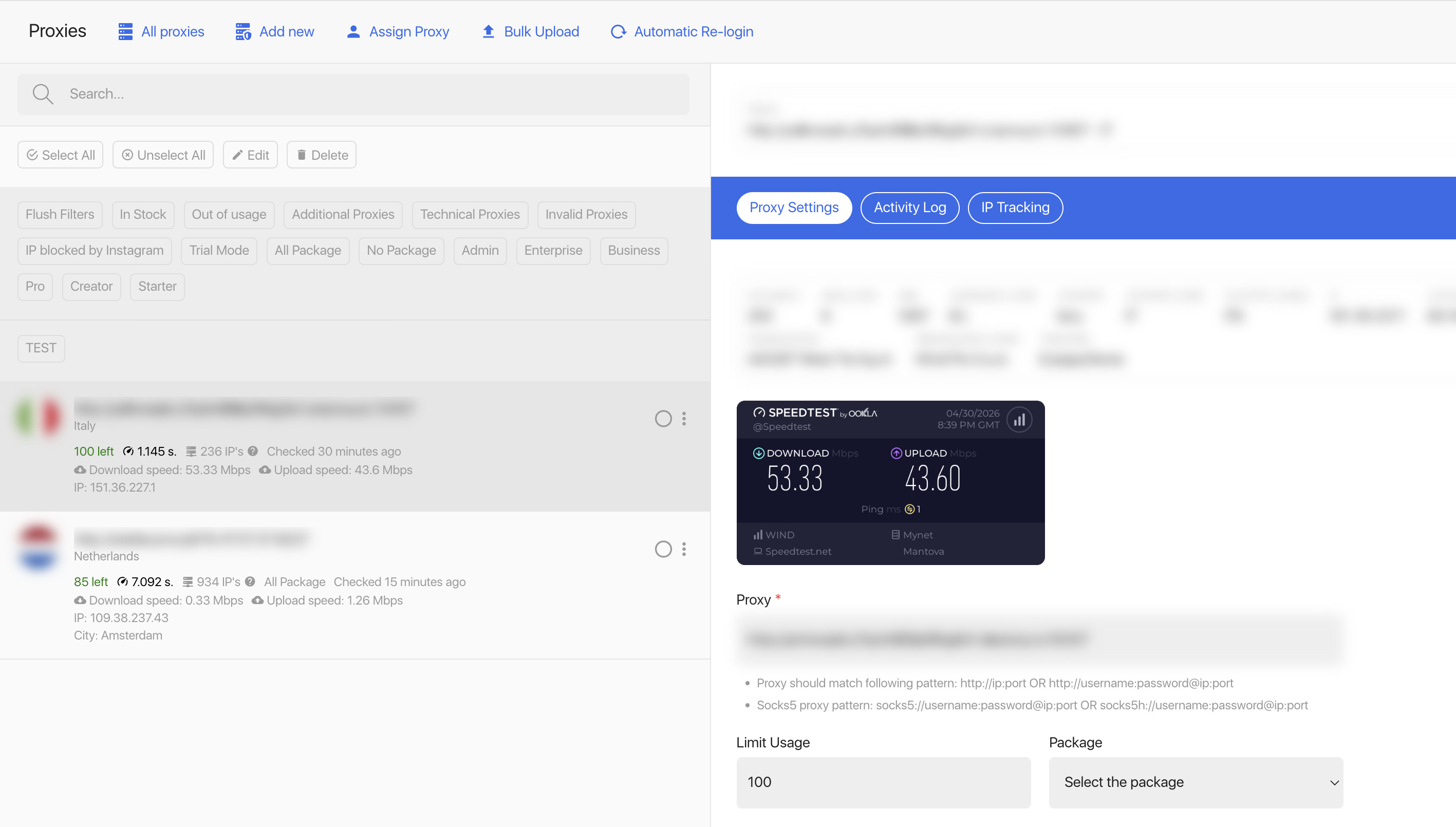This screenshot has height=827, width=1456.
Task: Filter by Additional Proxies
Action: coord(343,215)
